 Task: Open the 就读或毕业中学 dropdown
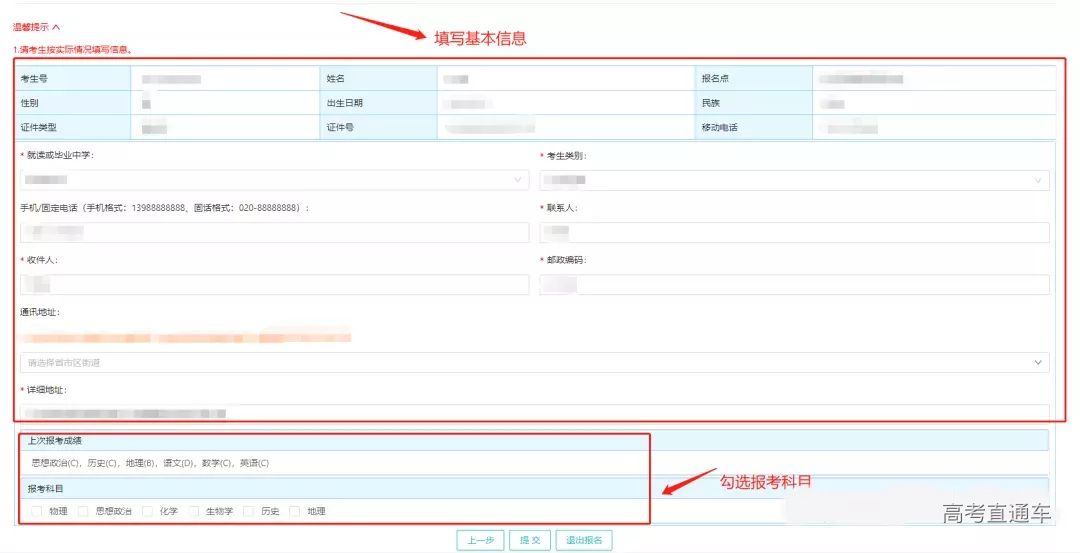pos(274,180)
